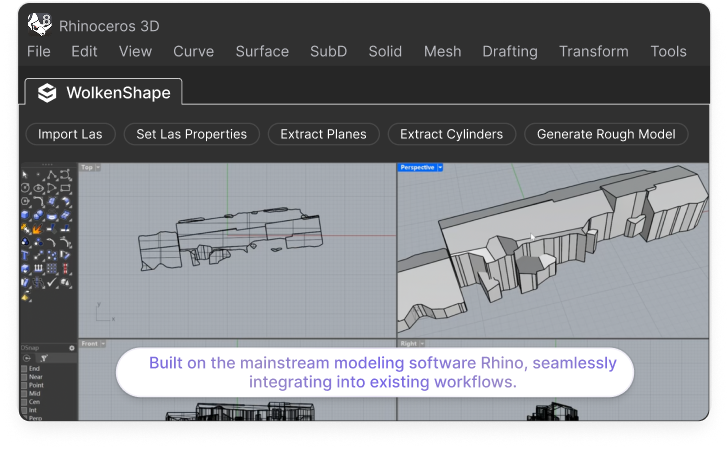Screen dimensions: 728x449
Task: Select the checkmark analysis tool
Action: click(52, 282)
